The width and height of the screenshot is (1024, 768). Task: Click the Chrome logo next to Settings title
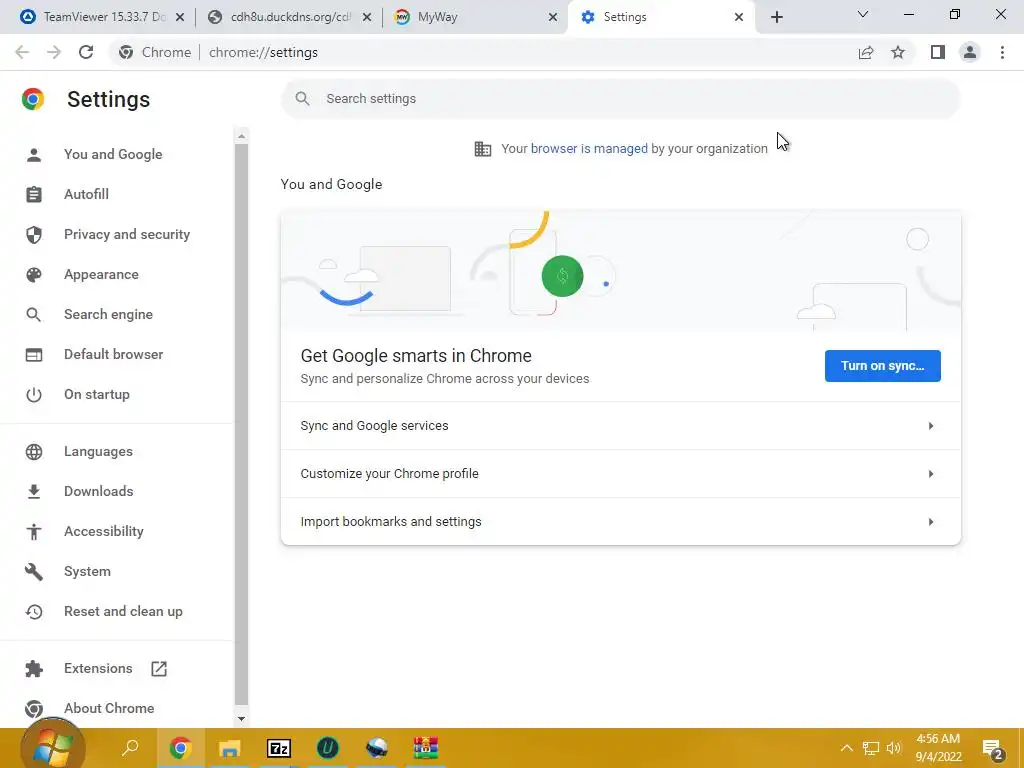click(x=33, y=99)
